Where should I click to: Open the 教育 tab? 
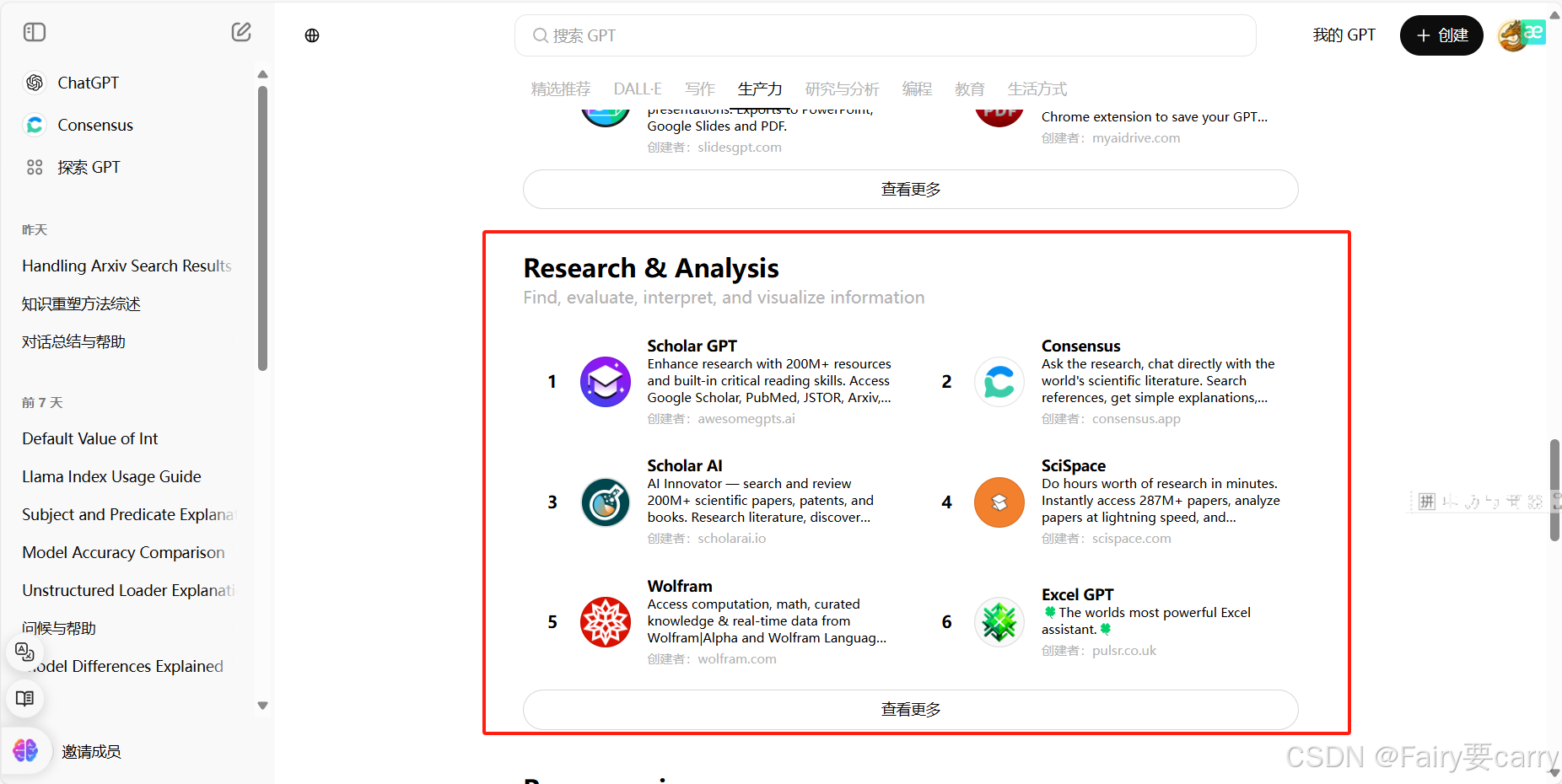point(970,89)
